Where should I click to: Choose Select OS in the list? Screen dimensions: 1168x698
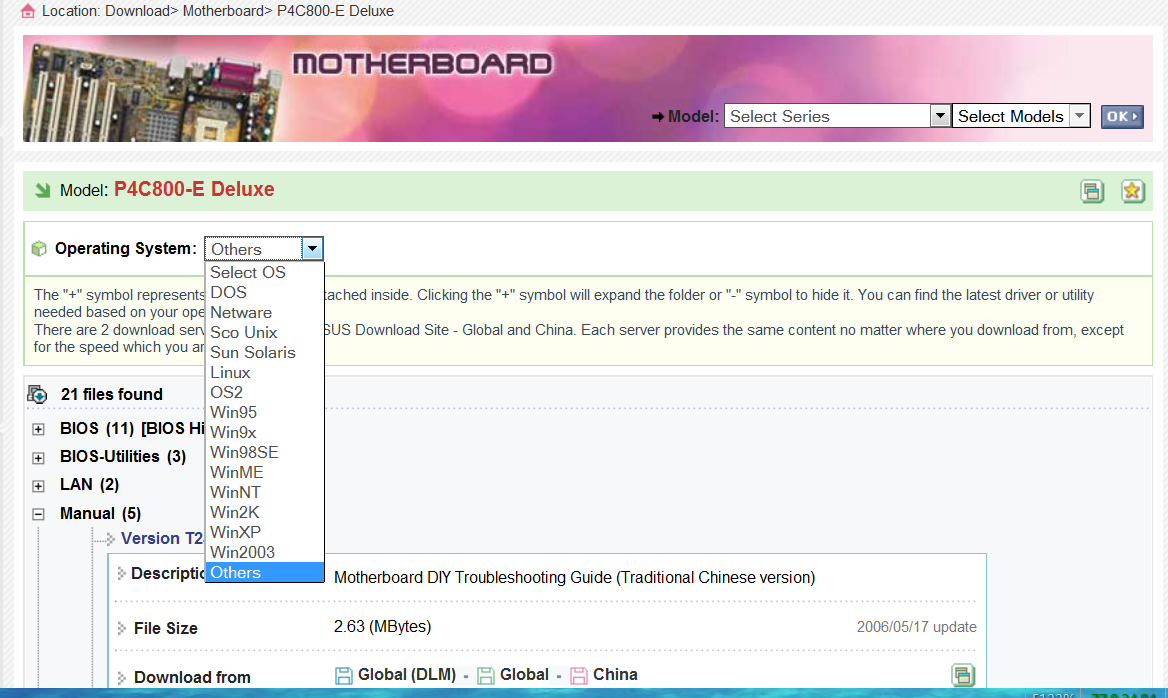(264, 273)
